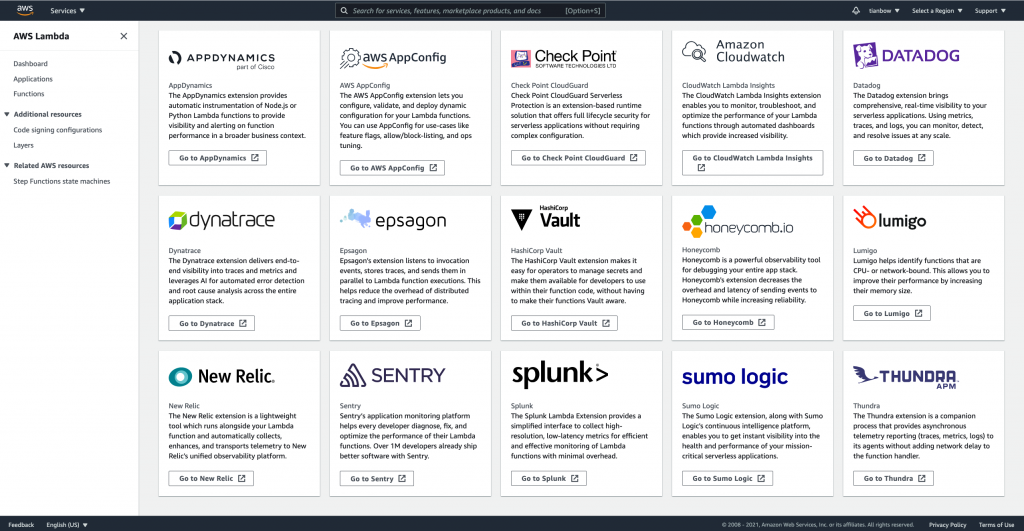Open Applications in the sidebar

pyautogui.click(x=33, y=79)
